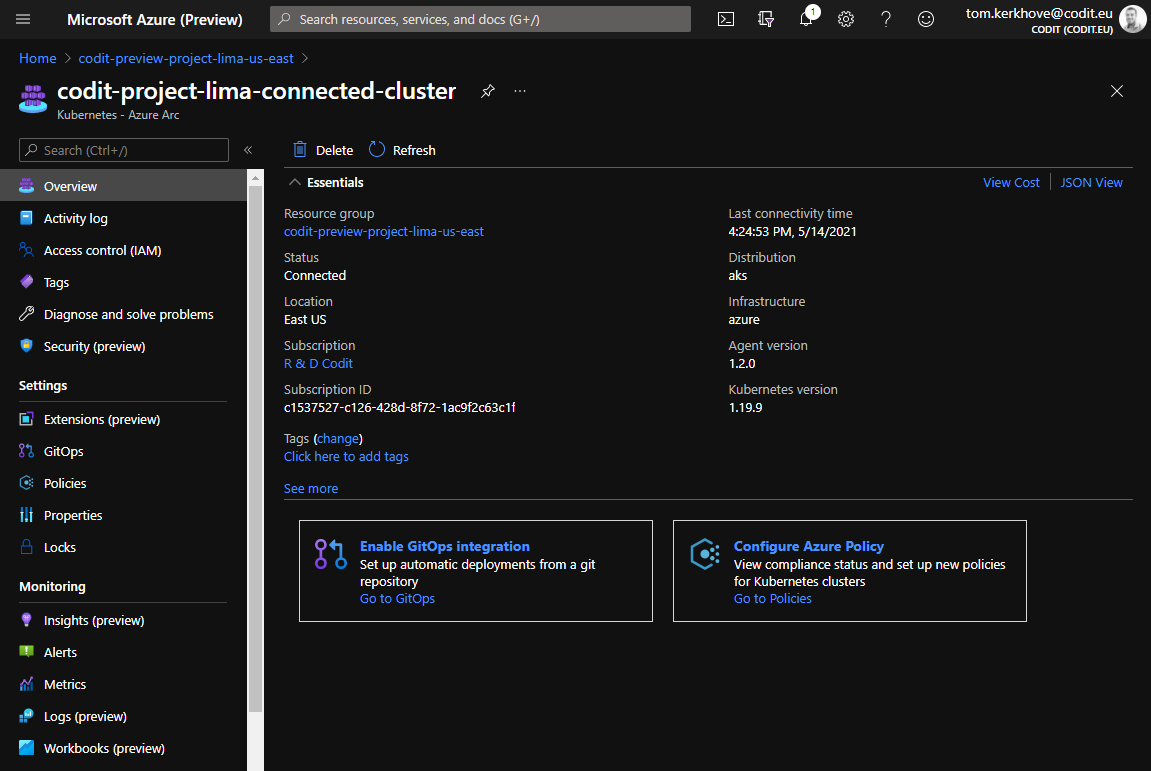Click the sidebar vertical scrollbar
The image size is (1151, 771).
point(255,450)
